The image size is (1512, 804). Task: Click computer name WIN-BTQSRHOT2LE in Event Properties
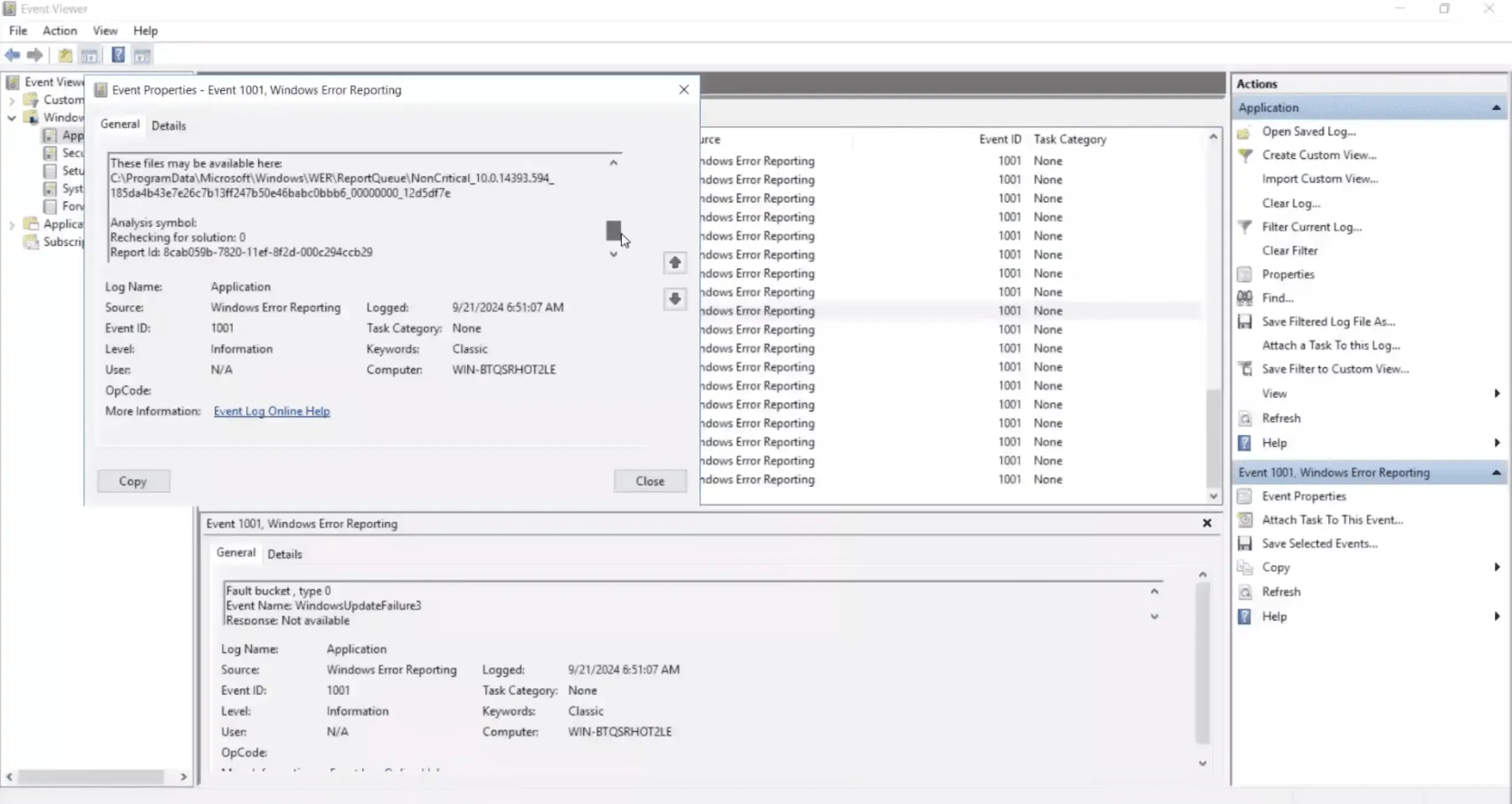pyautogui.click(x=503, y=370)
